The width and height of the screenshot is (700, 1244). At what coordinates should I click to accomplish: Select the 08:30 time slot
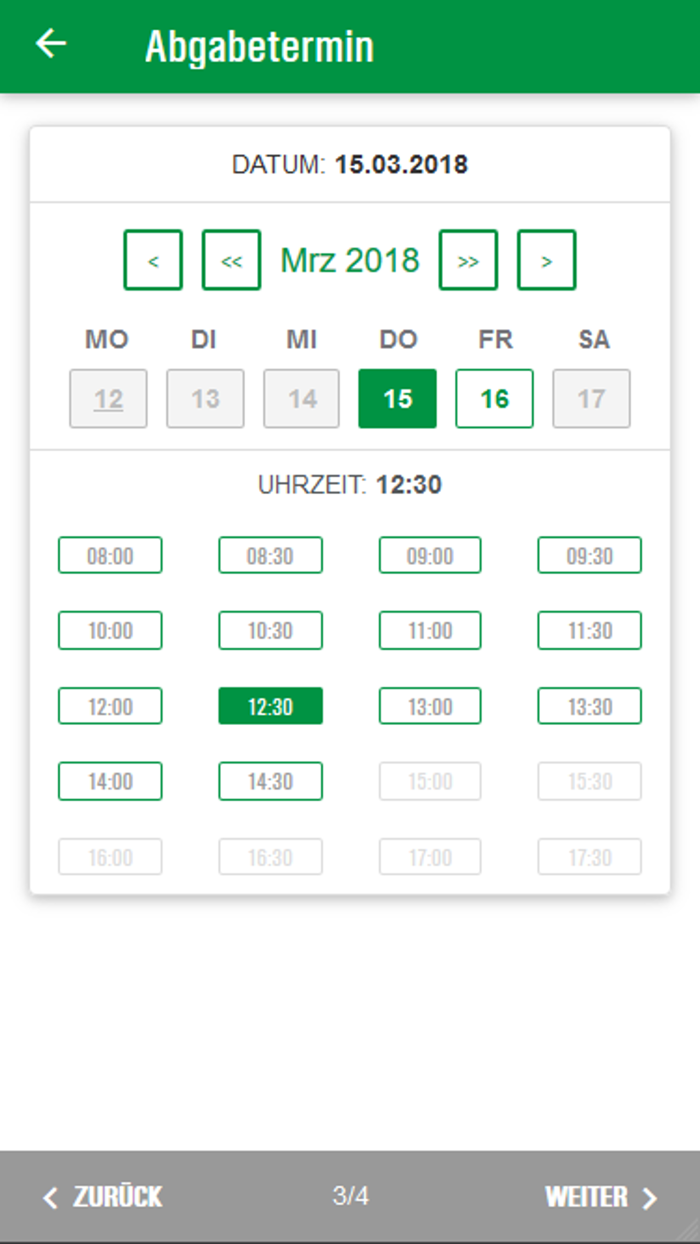point(270,555)
